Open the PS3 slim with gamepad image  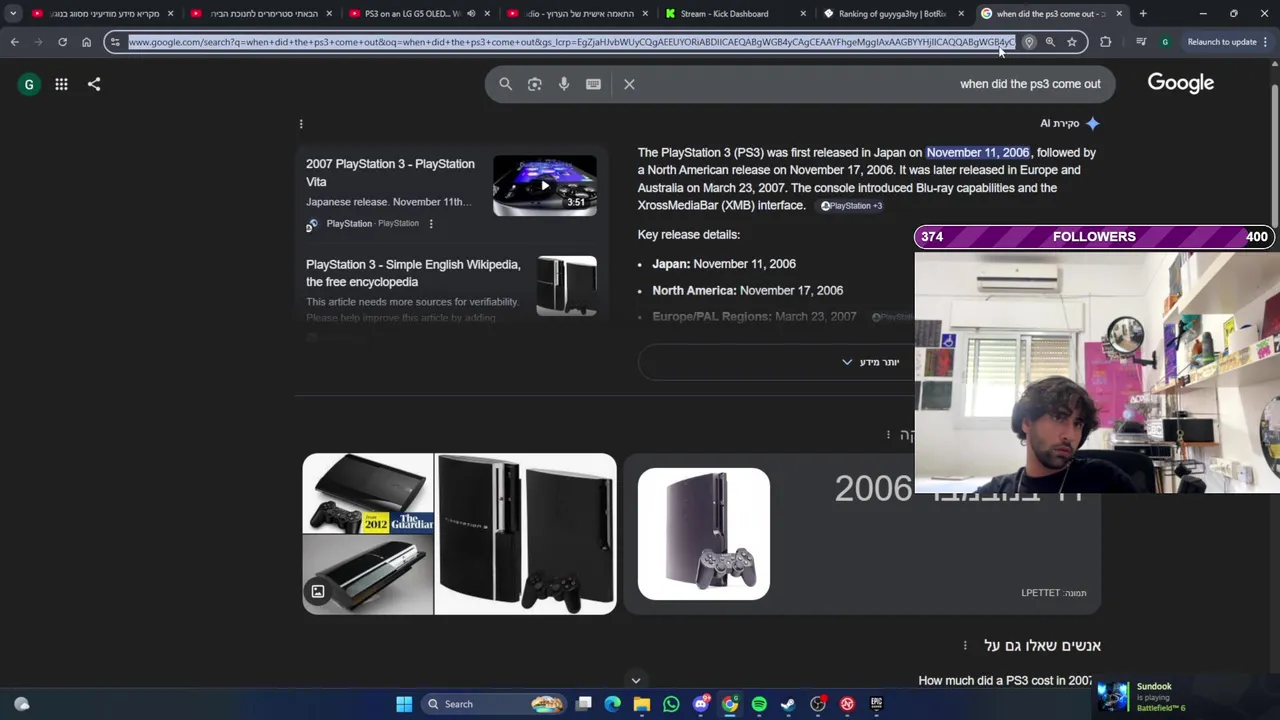(x=704, y=534)
